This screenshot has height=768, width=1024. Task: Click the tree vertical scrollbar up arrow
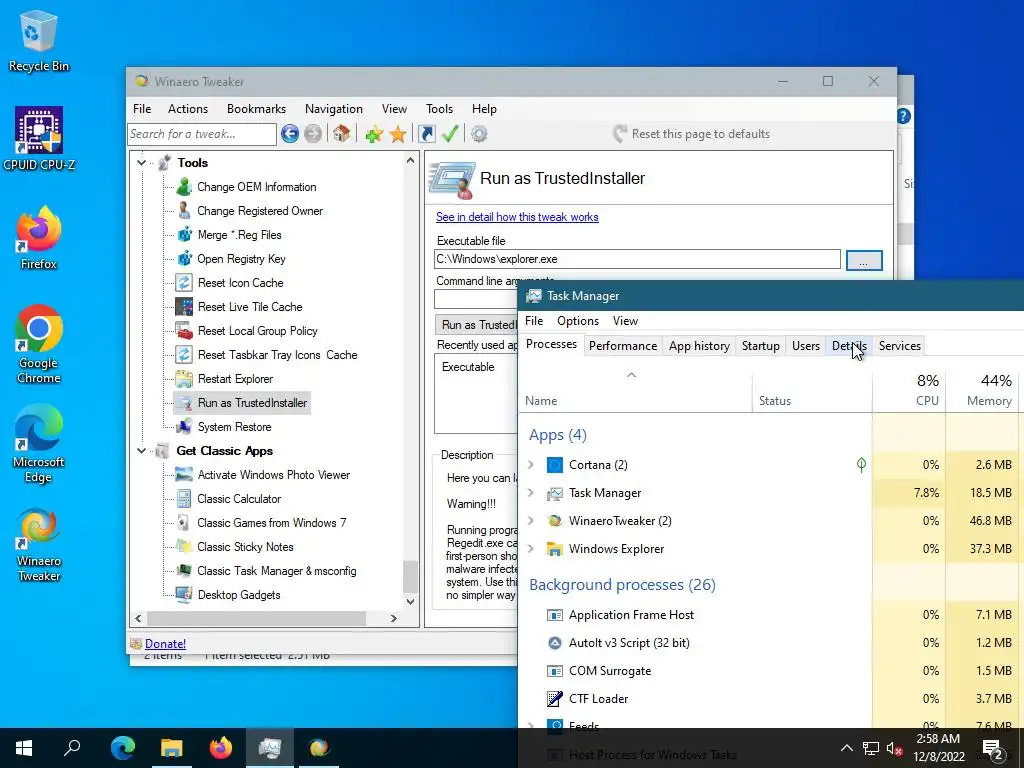pyautogui.click(x=410, y=161)
